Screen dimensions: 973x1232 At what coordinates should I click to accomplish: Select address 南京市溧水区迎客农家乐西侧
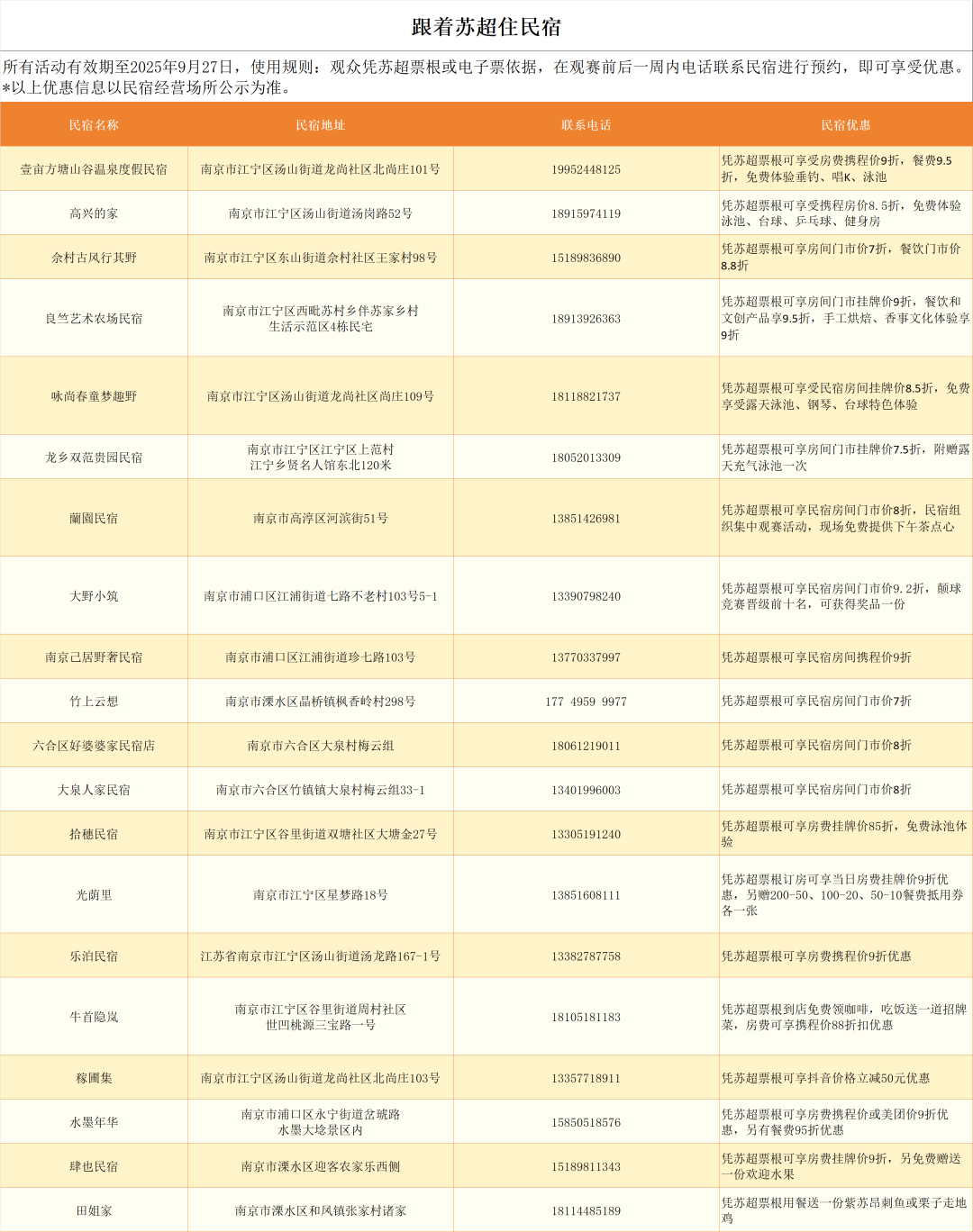click(320, 1166)
